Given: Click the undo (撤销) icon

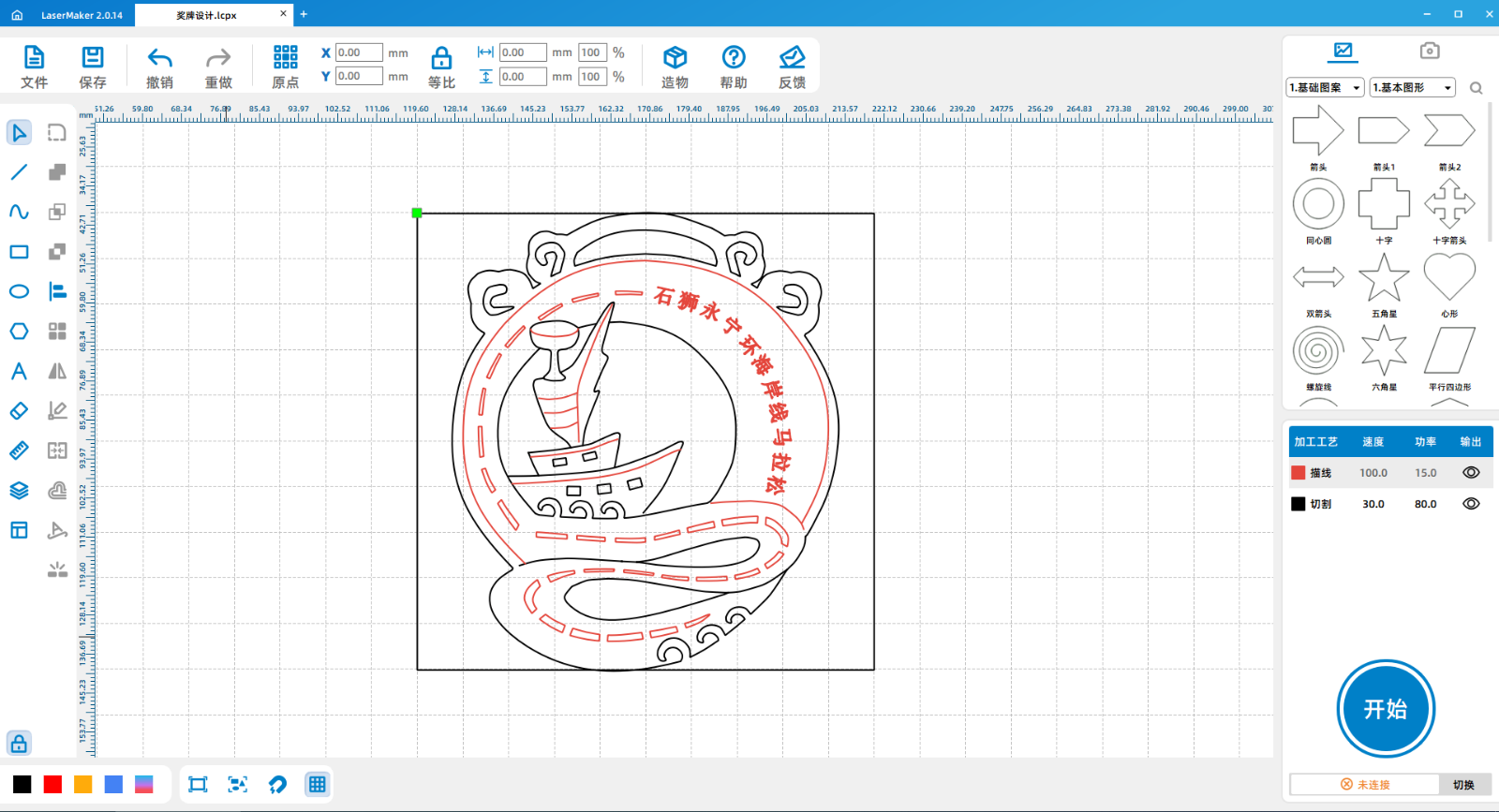Looking at the screenshot, I should [159, 58].
